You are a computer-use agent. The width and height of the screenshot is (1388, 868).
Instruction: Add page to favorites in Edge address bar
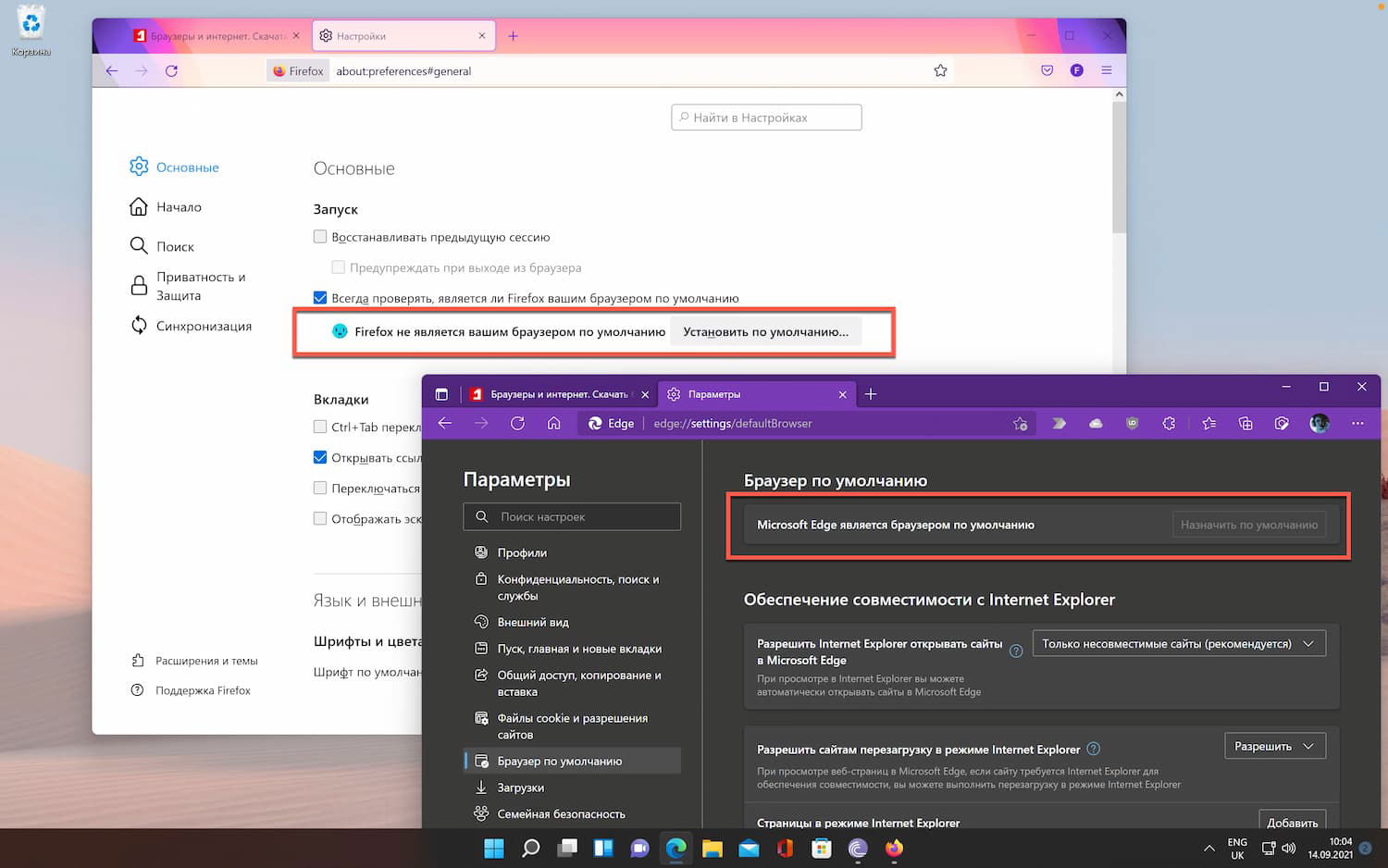coord(1020,423)
